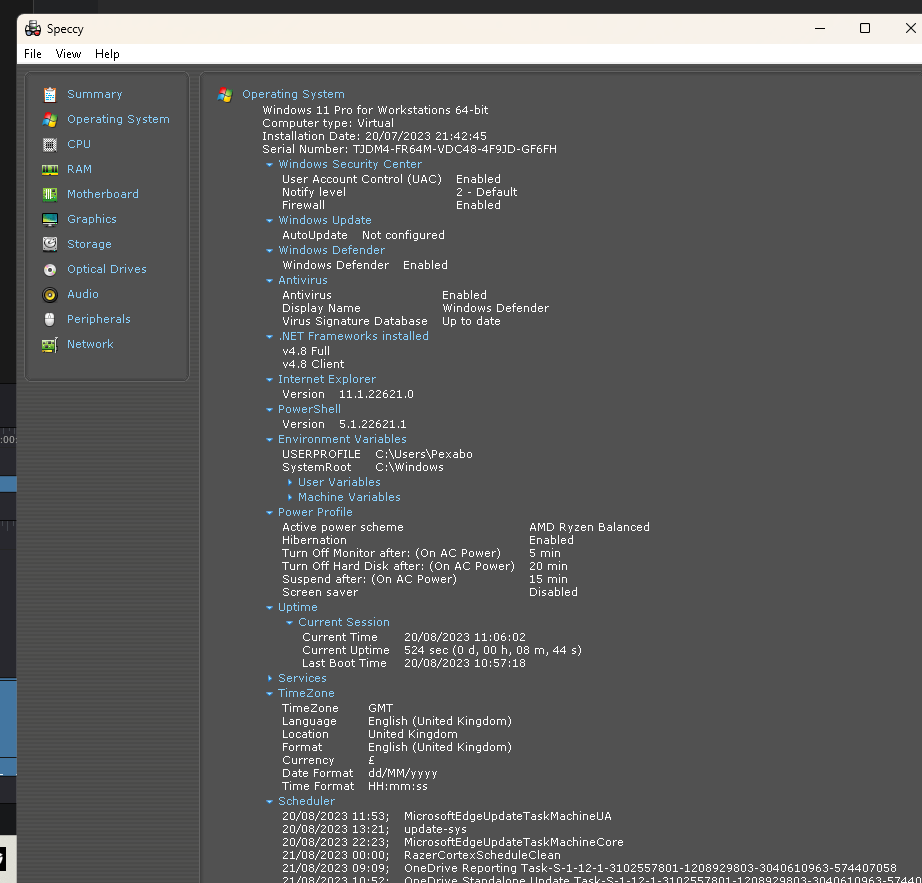
Task: Collapse the .NET Frameworks installed section
Action: [x=269, y=337]
